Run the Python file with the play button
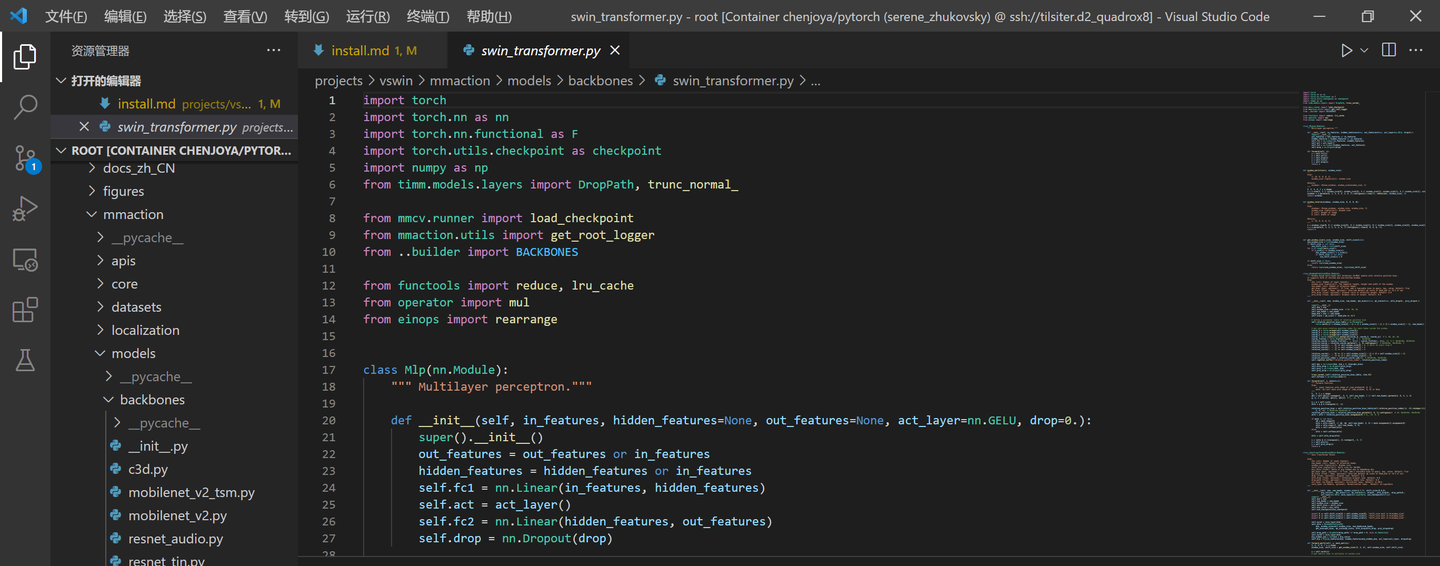This screenshot has width=1440, height=566. pyautogui.click(x=1347, y=50)
